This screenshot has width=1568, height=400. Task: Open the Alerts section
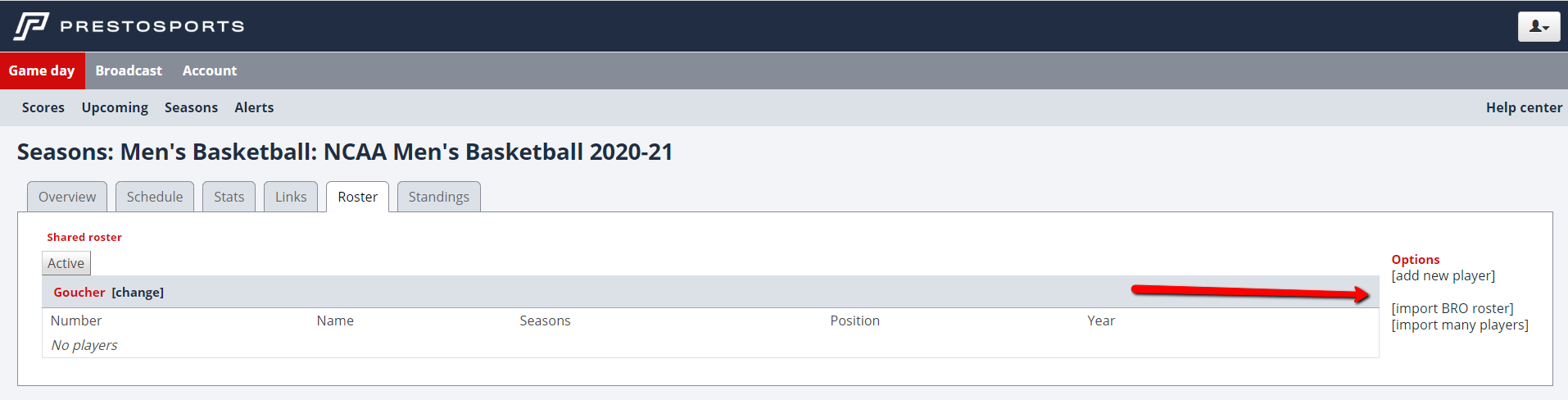click(254, 107)
